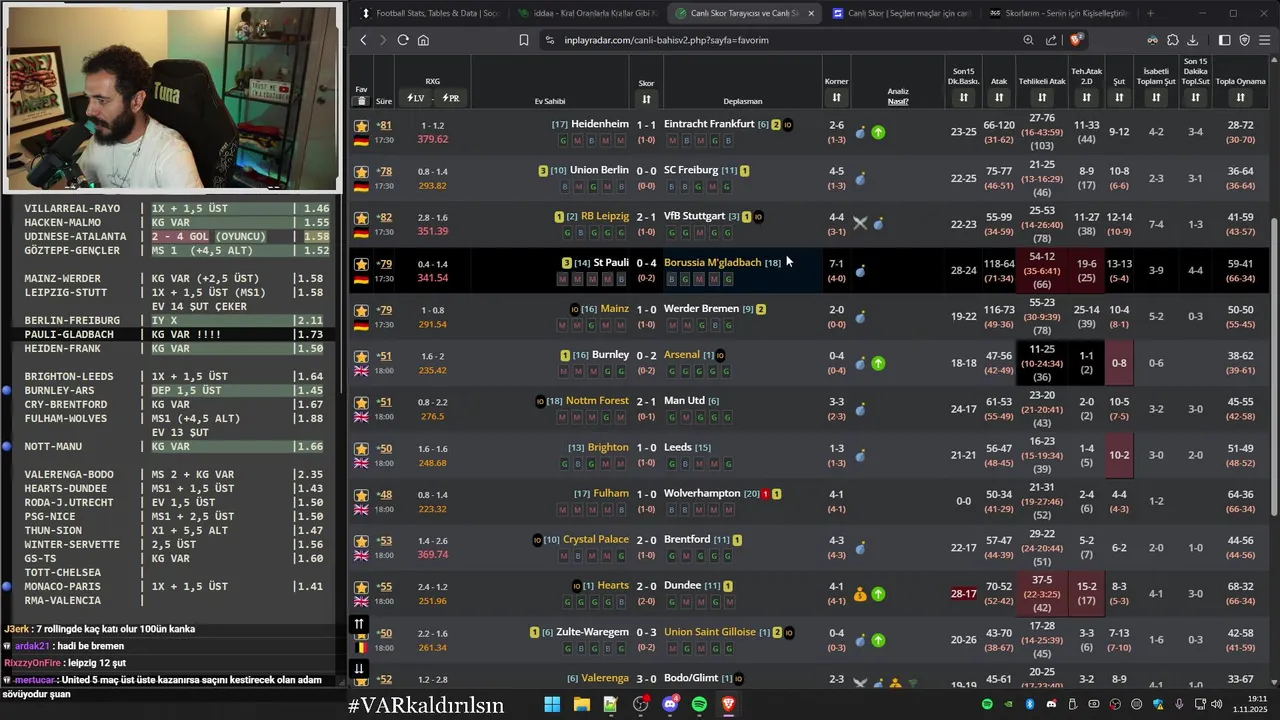1280x720 pixels.
Task: Sort the table by the Korner column
Action: click(x=836, y=98)
